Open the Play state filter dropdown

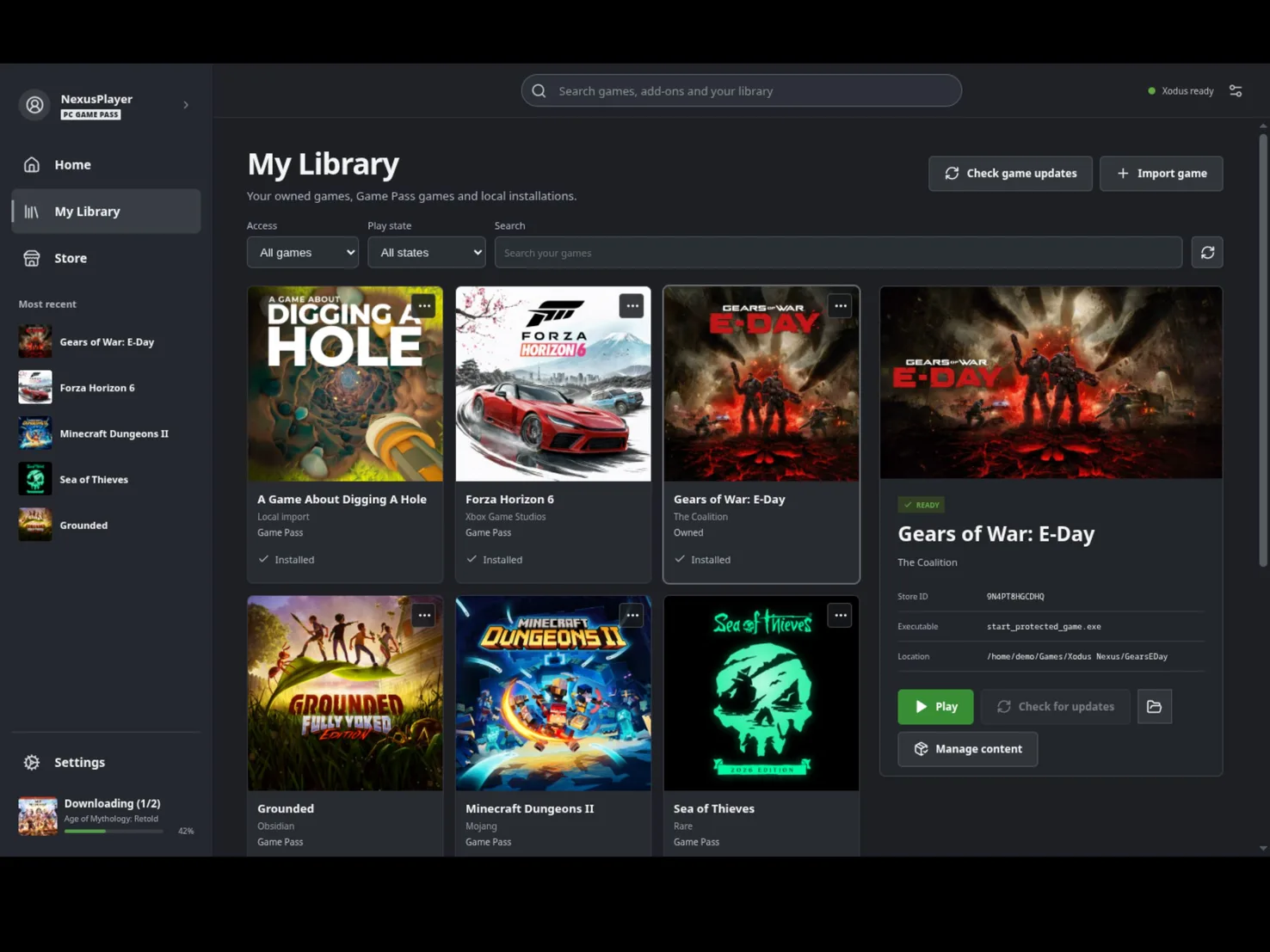(427, 252)
